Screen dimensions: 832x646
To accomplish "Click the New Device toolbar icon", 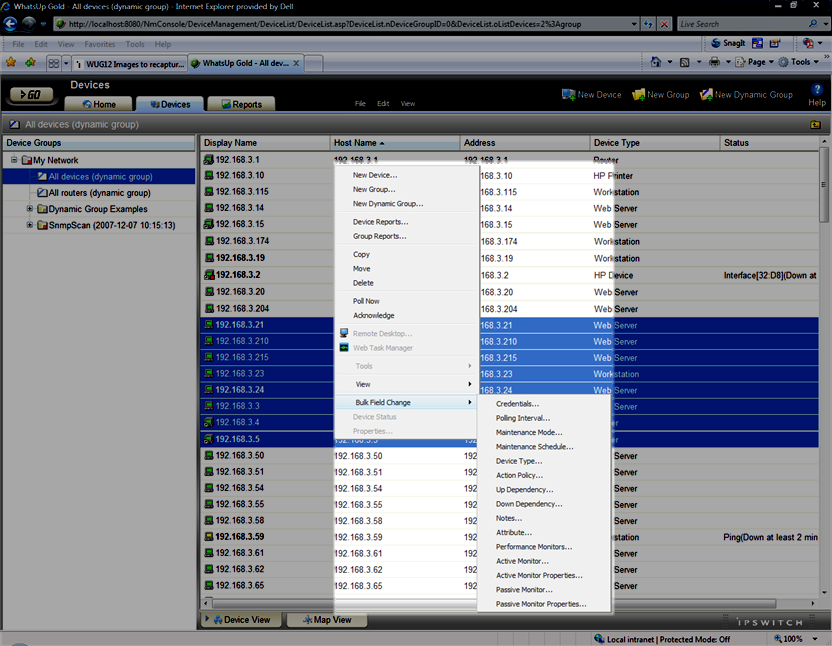I will point(569,95).
